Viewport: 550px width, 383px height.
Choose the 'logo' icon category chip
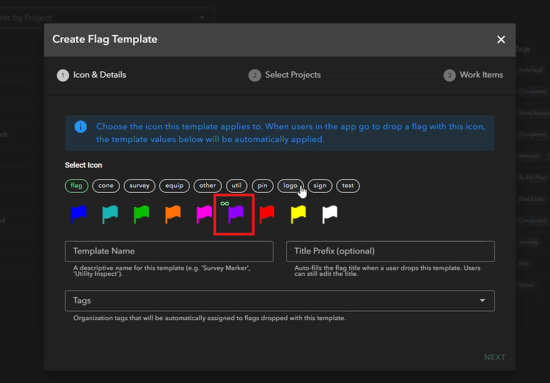coord(290,186)
